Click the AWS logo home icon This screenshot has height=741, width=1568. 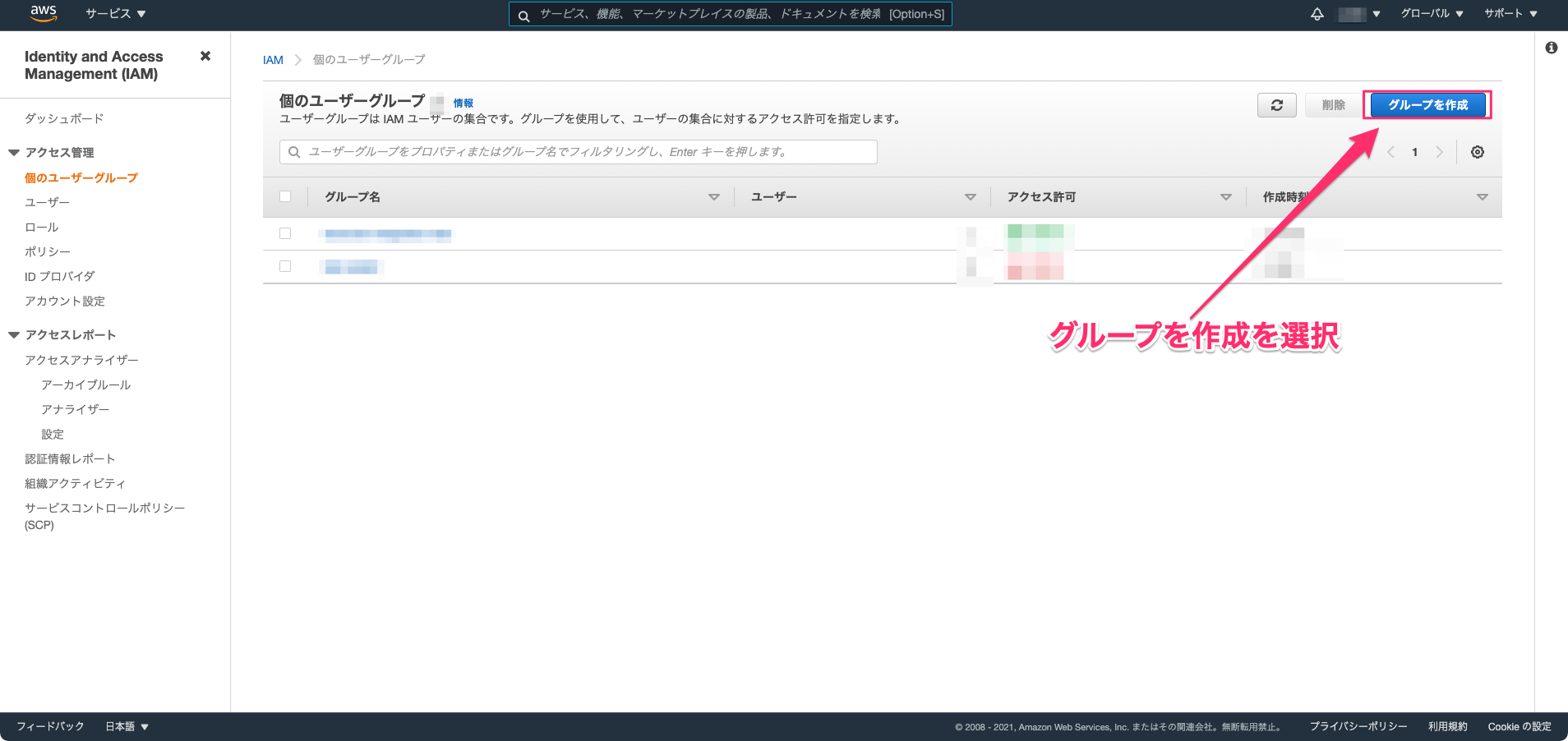click(x=44, y=13)
